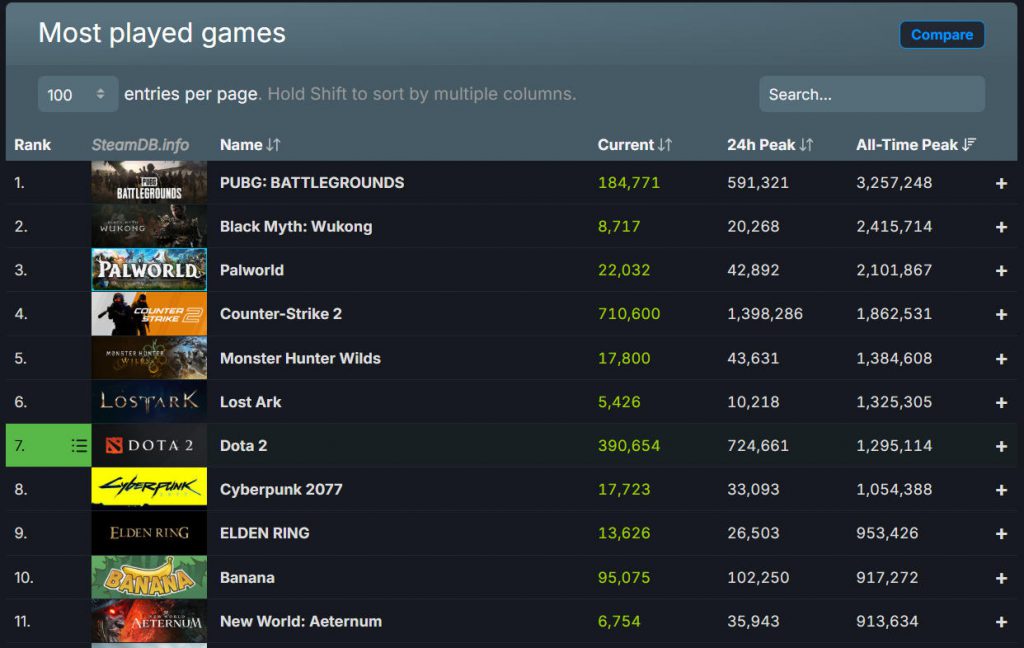1024x648 pixels.
Task: Open the Palworld game link
Action: [252, 270]
